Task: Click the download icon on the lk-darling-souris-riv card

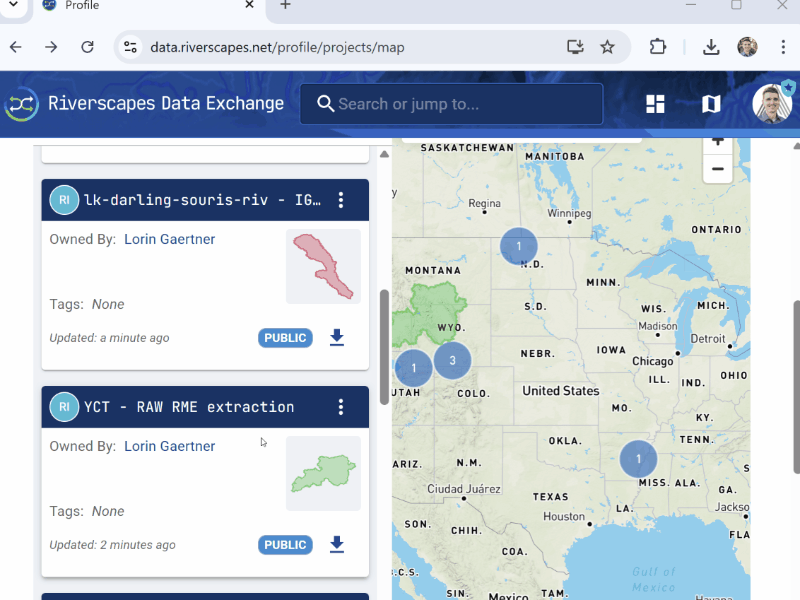Action: [x=337, y=337]
